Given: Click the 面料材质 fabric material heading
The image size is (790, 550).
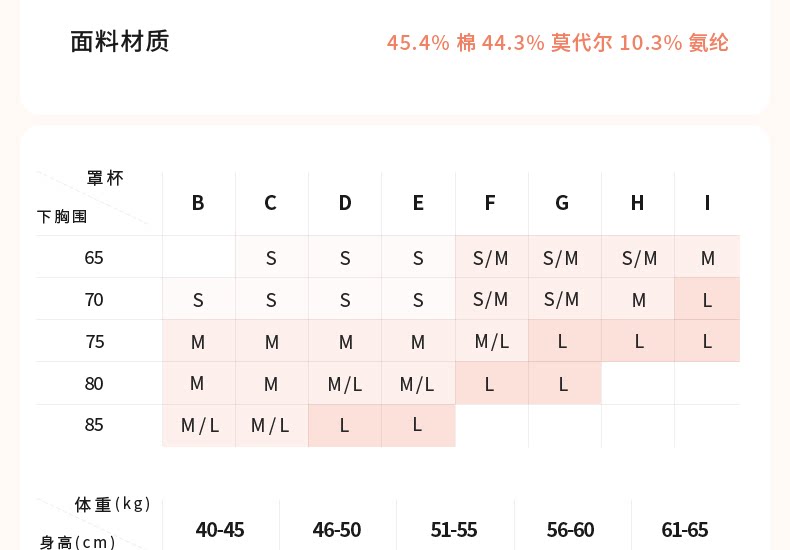Looking at the screenshot, I should (x=120, y=42).
